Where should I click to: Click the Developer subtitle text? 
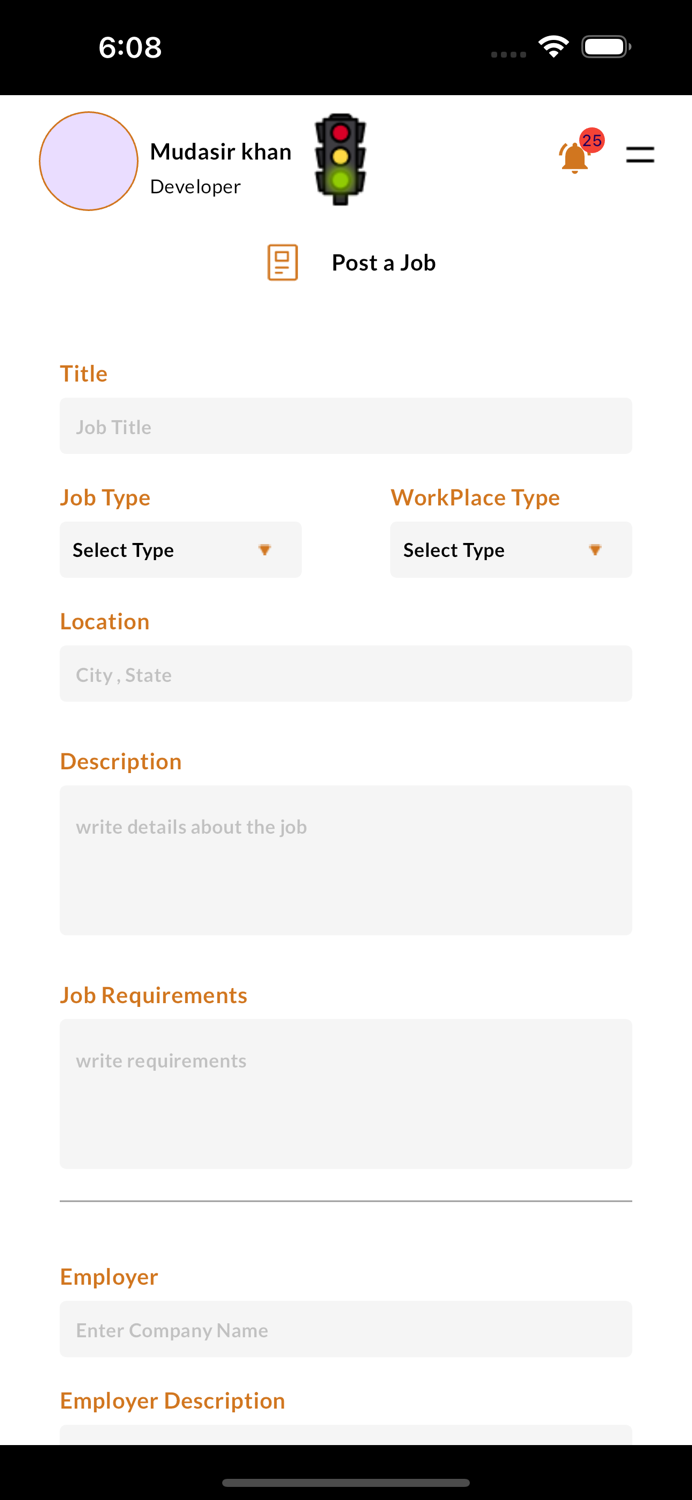point(195,186)
